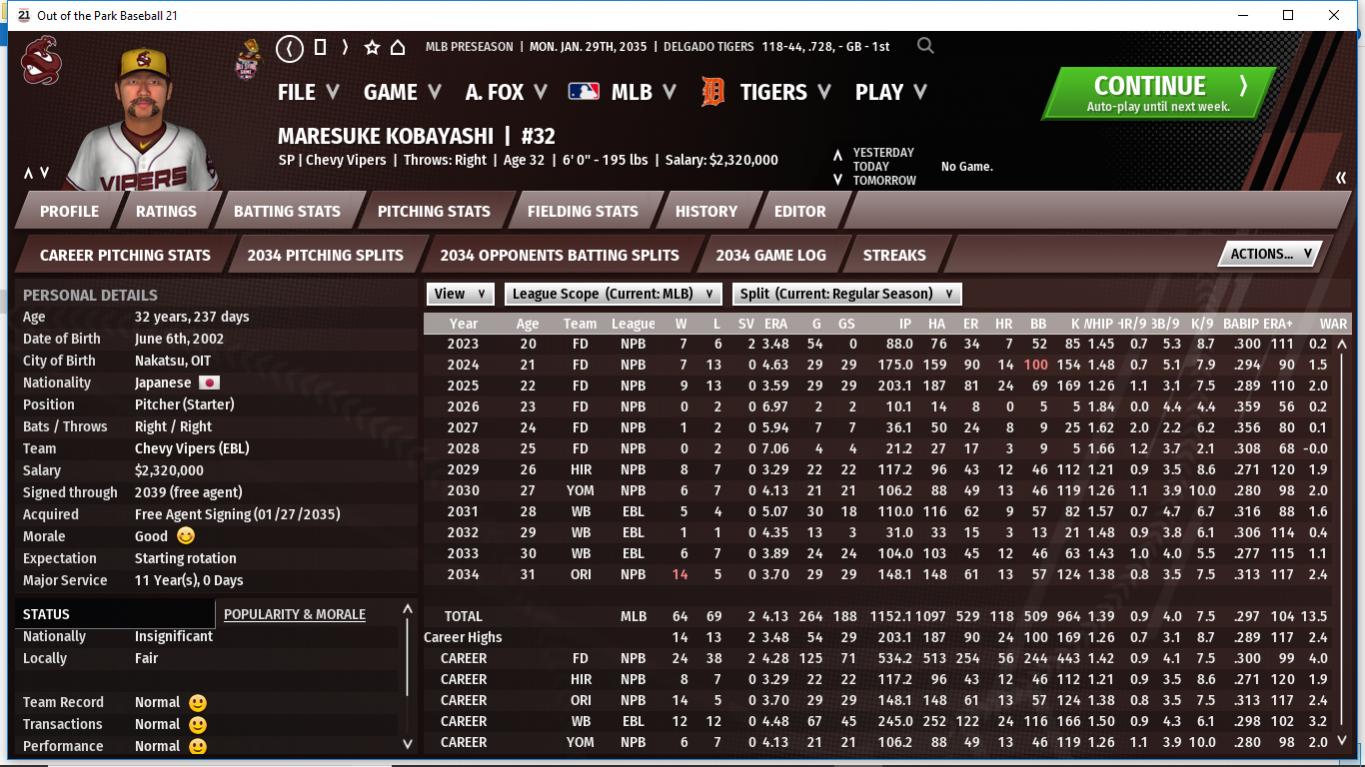Click the TOTAL row label
Viewport: 1365px width, 767px height.
pos(463,616)
